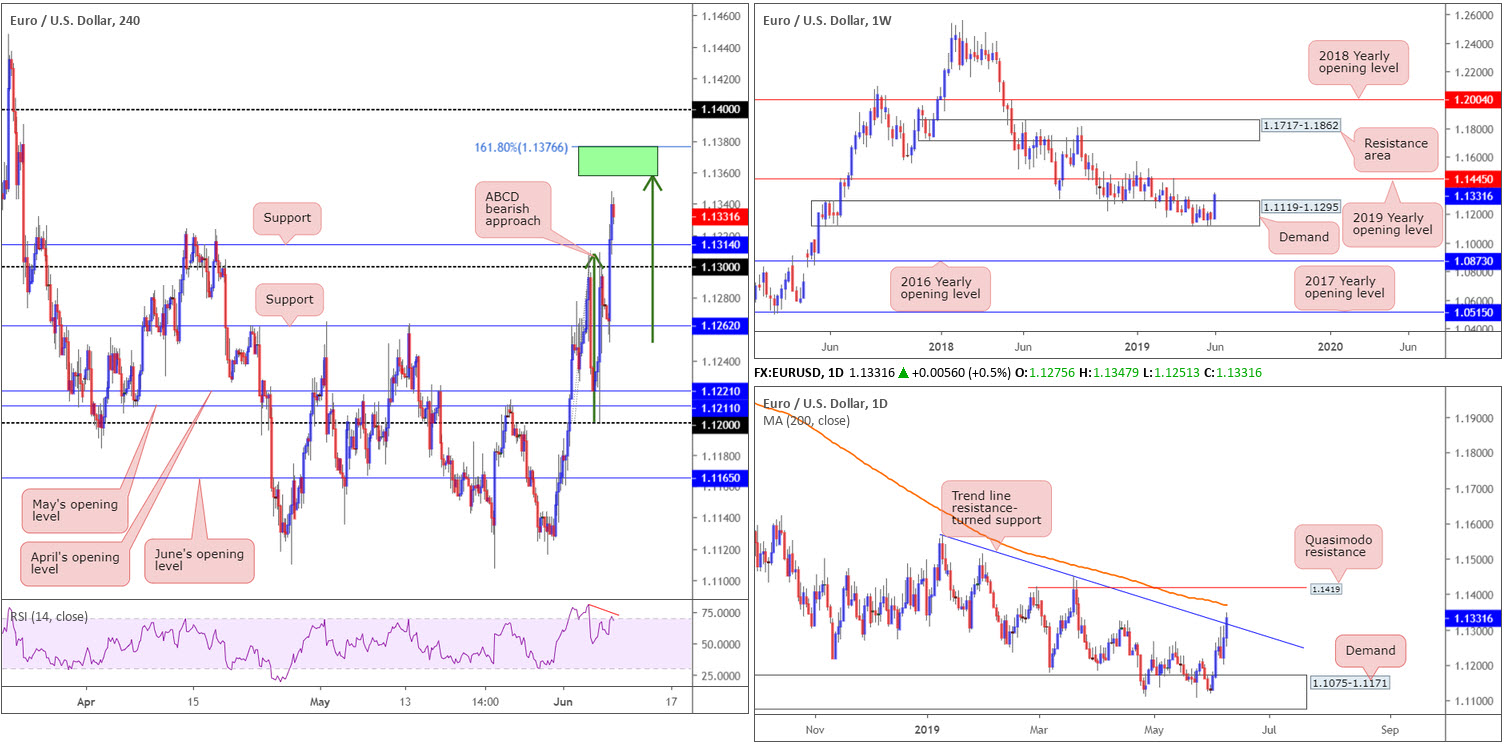This screenshot has height=746, width=1504.
Task: Click the 'Resistance area' callout
Action: (x=1397, y=148)
